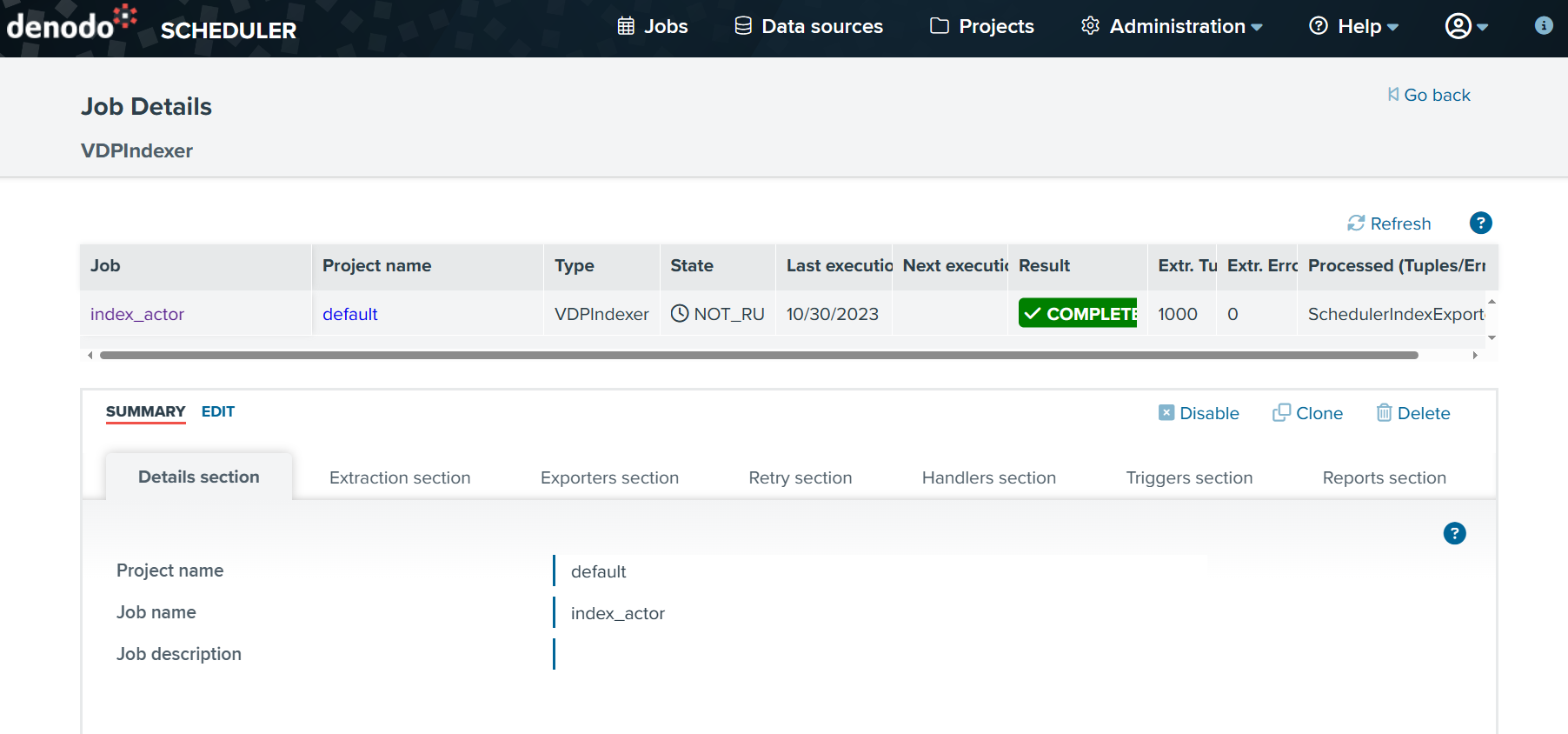
Task: Open the Triggers section tab
Action: coord(1189,477)
